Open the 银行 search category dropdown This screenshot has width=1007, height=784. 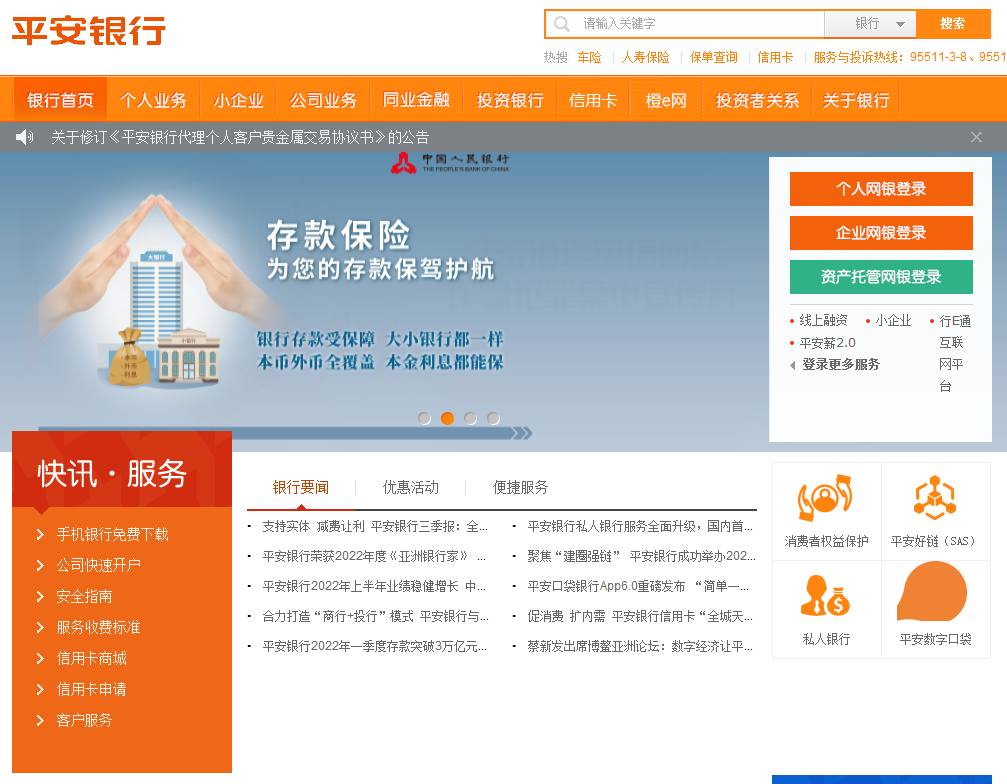click(870, 24)
